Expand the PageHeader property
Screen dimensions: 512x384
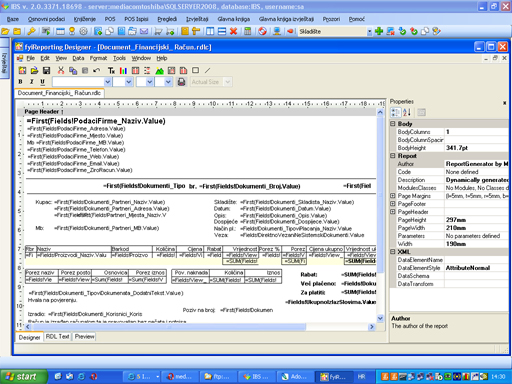click(393, 212)
